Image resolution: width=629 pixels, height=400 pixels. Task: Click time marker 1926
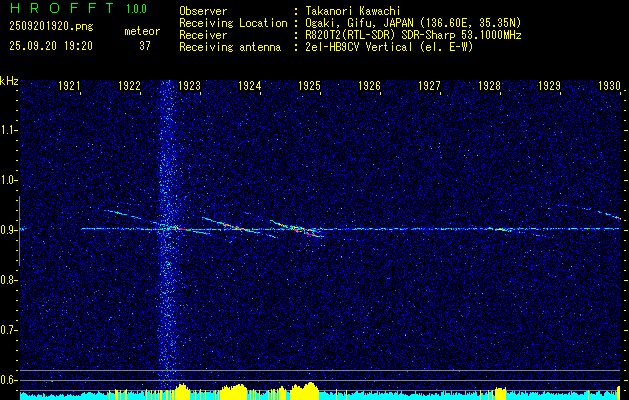pos(369,85)
